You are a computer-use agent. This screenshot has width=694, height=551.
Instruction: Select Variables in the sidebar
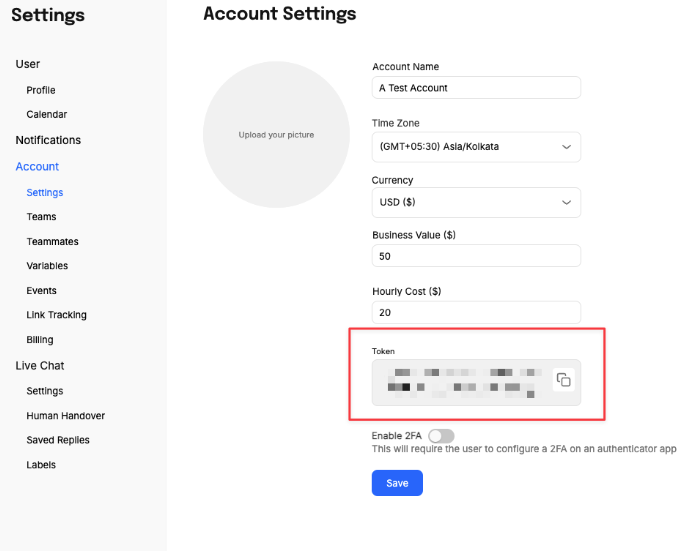(47, 266)
